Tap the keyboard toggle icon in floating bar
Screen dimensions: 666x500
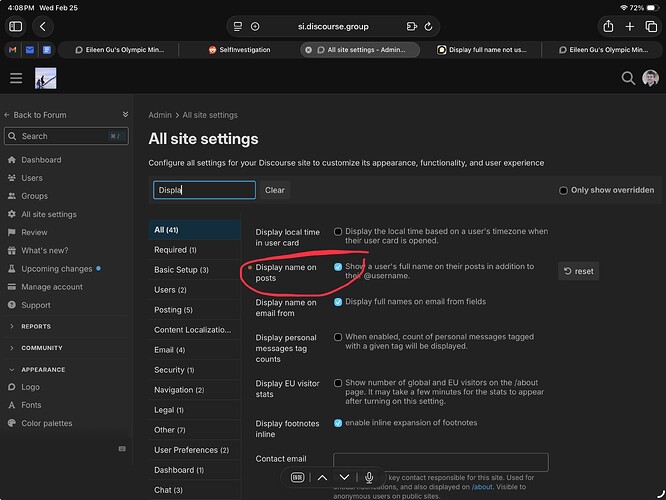point(297,477)
